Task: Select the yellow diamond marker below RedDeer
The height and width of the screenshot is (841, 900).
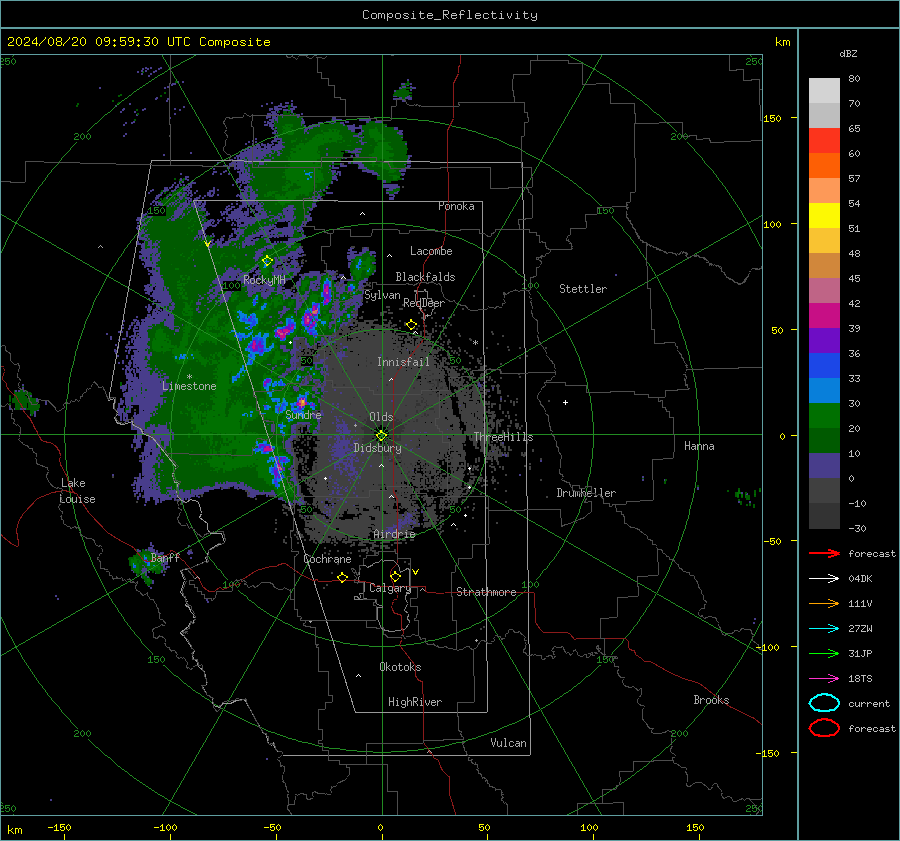Action: 411,325
